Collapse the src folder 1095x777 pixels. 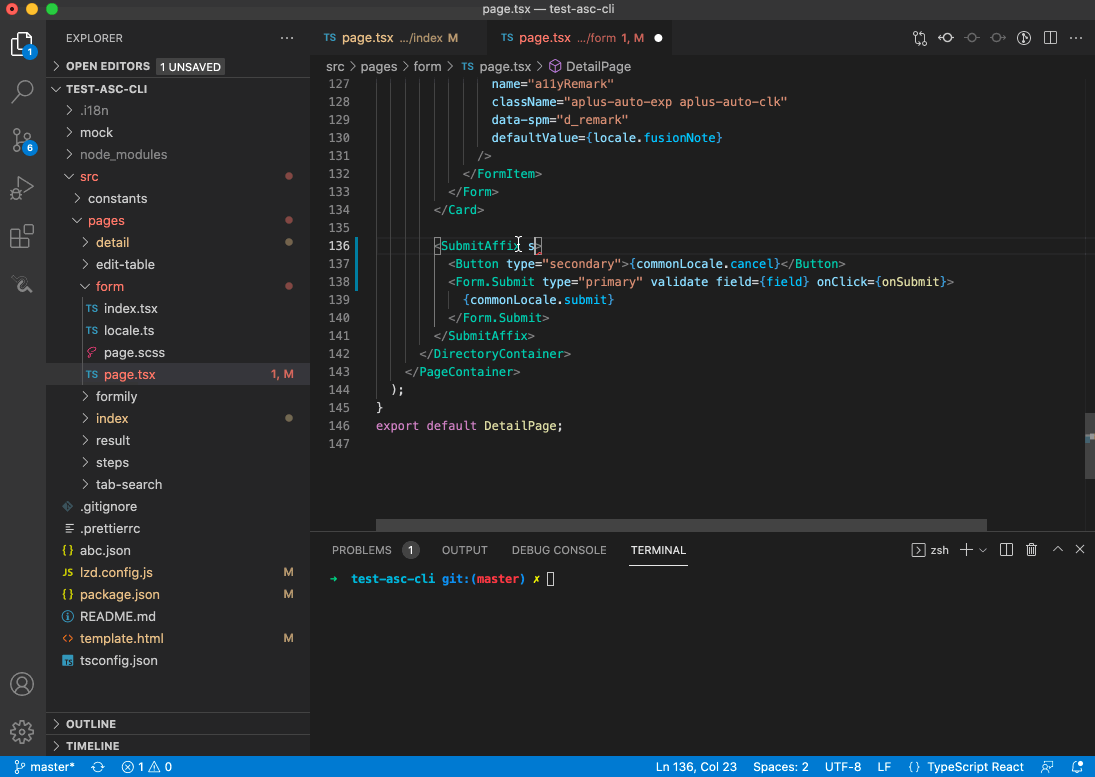point(89,177)
